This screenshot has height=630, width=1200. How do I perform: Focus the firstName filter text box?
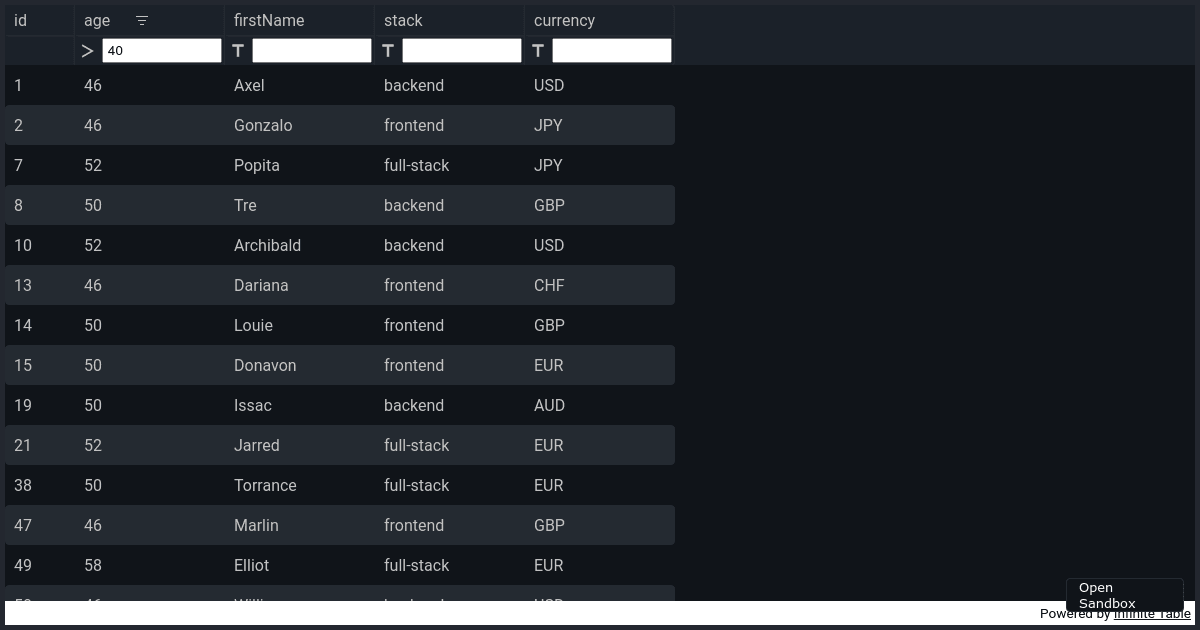[x=312, y=50]
